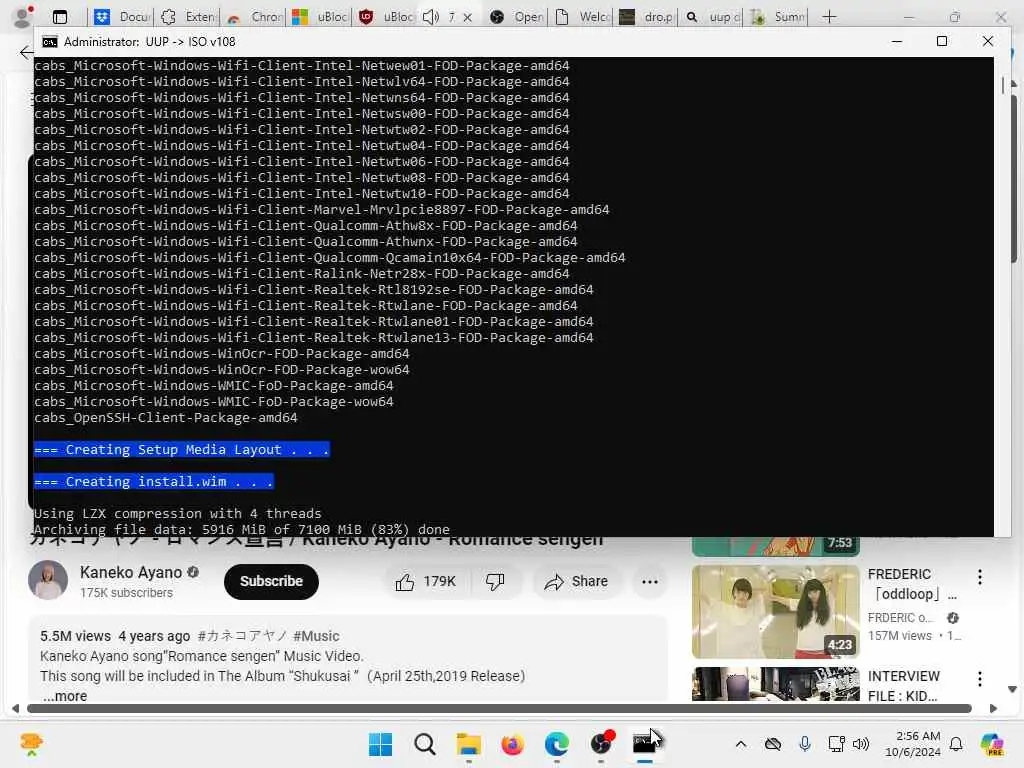Open the network status tray icon
Viewport: 1024px width, 768px height.
pyautogui.click(x=836, y=744)
